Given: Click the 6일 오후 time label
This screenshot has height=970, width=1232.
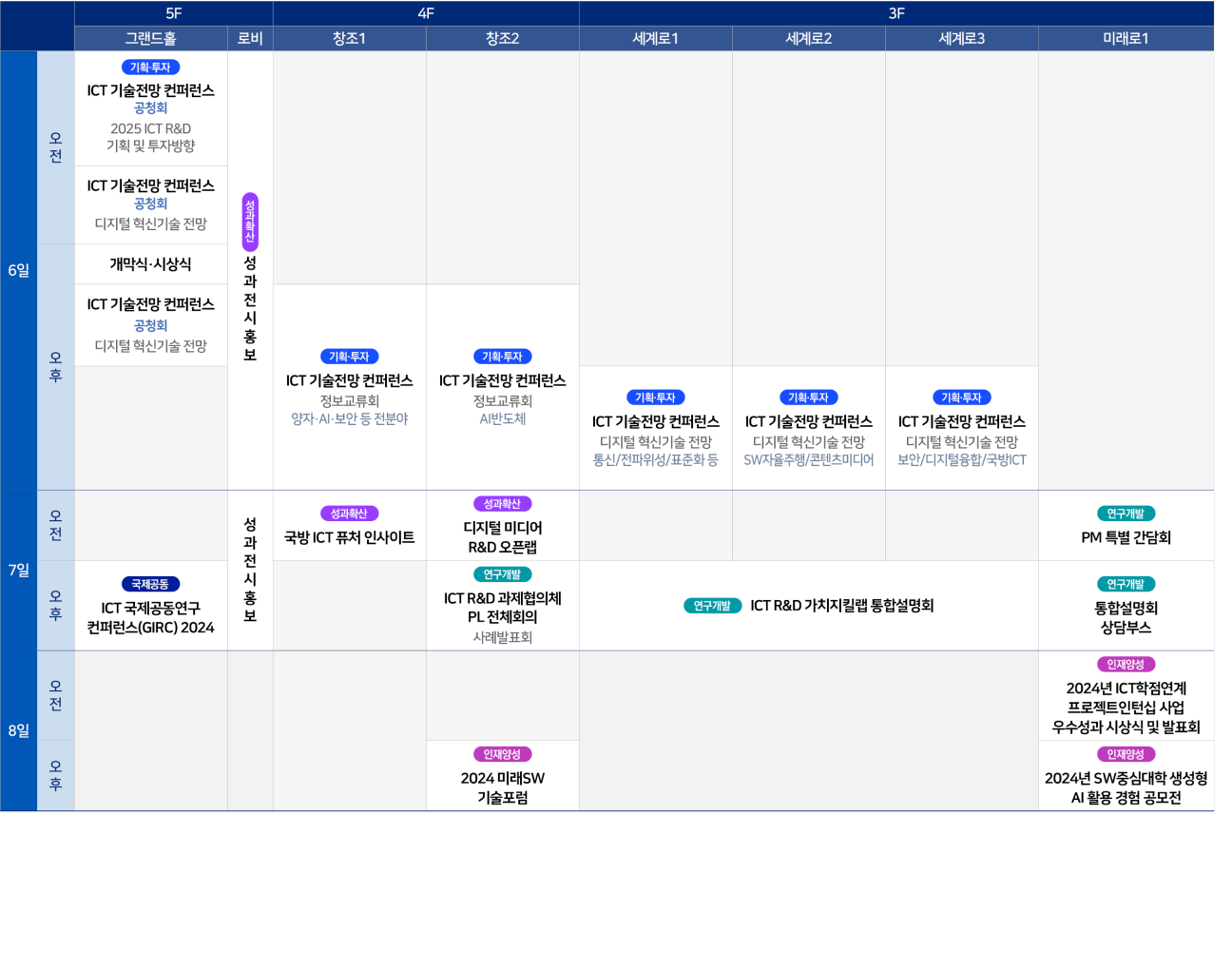Looking at the screenshot, I should pyautogui.click(x=56, y=367).
